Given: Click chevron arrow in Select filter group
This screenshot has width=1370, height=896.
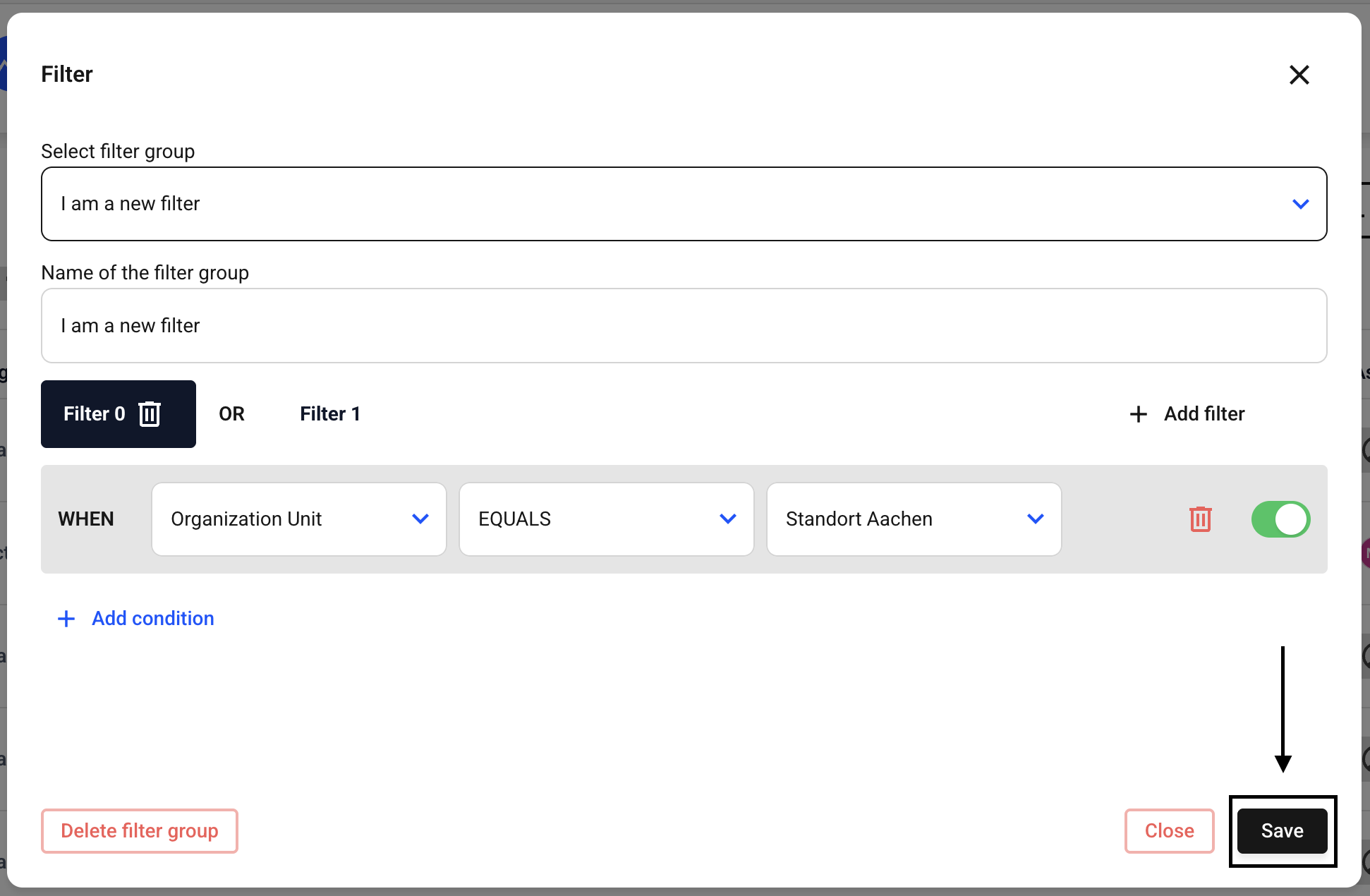Looking at the screenshot, I should 1300,204.
